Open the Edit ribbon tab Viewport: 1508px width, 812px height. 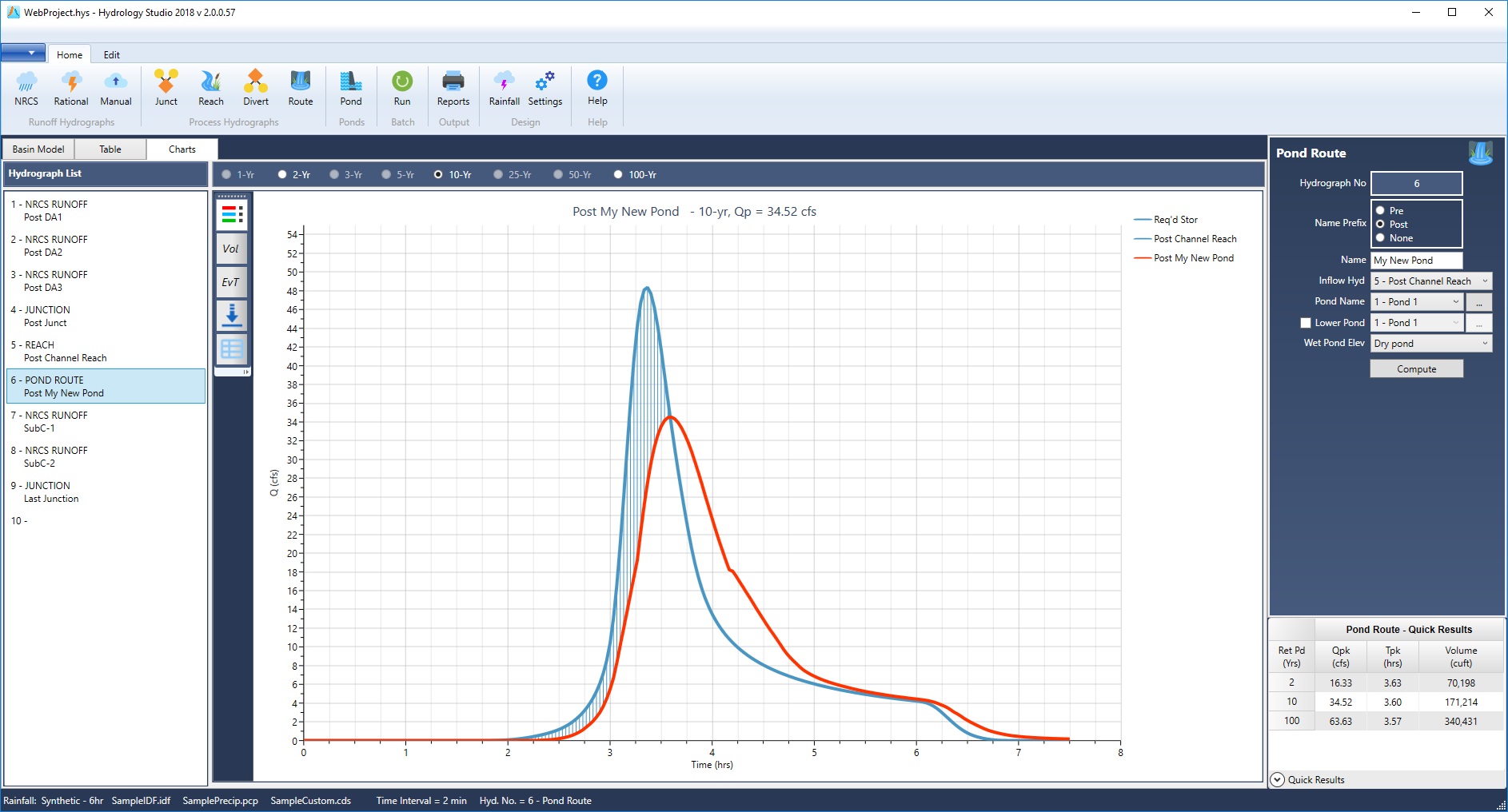(111, 54)
